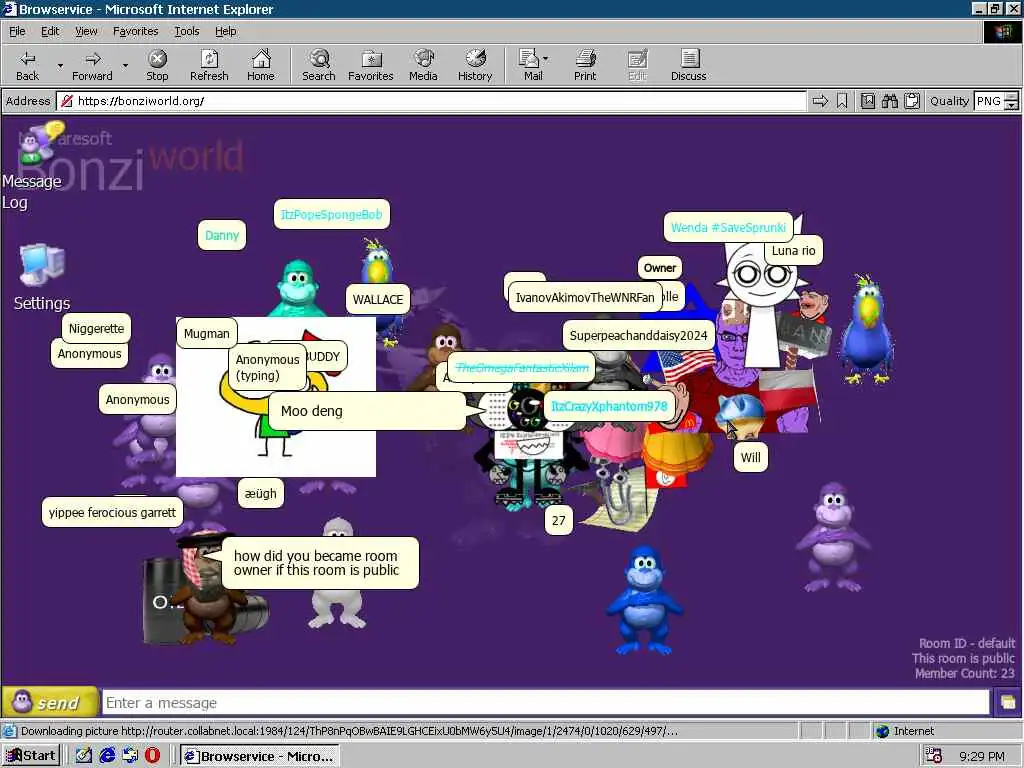Image resolution: width=1024 pixels, height=768 pixels.
Task: Open the History toolbar button
Action: [x=475, y=65]
